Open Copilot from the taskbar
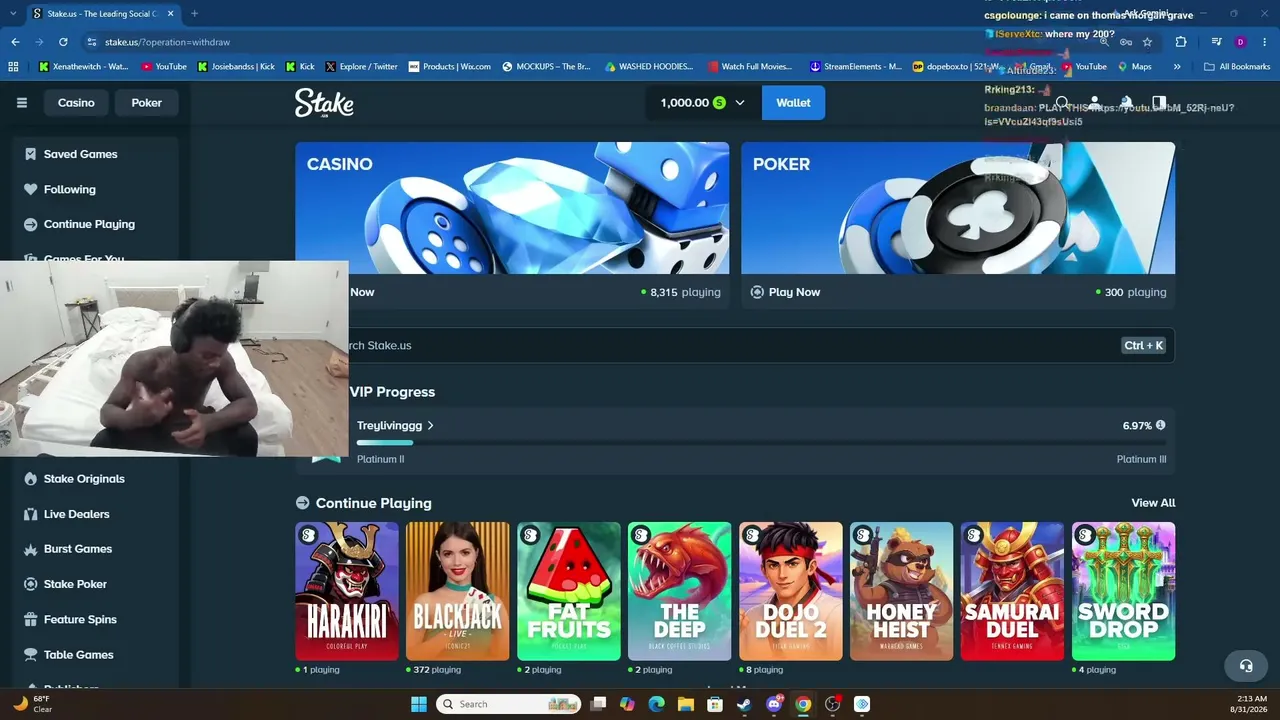Viewport: 1280px width, 720px height. pyautogui.click(x=627, y=704)
